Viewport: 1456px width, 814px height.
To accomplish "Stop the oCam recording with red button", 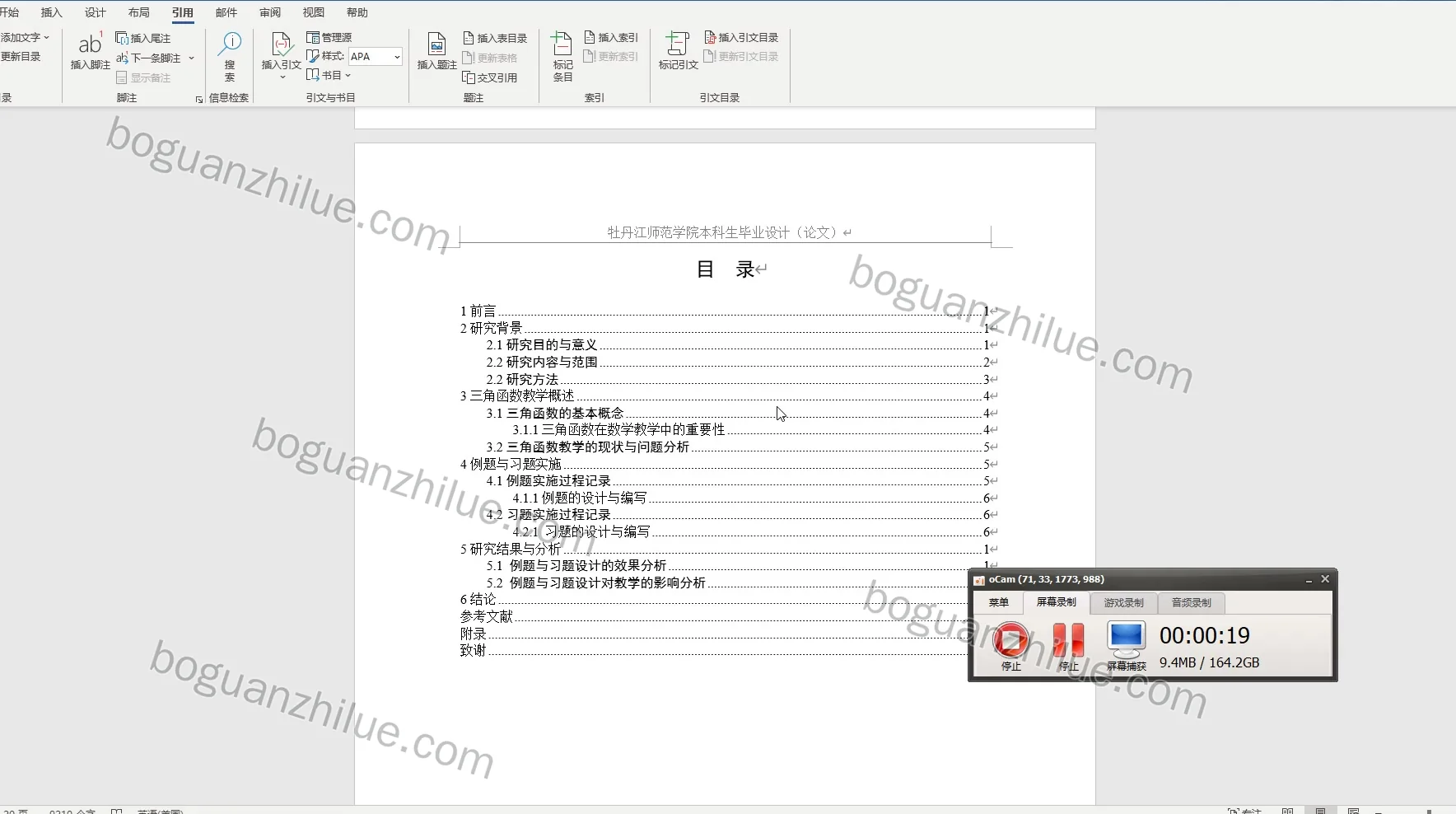I will pyautogui.click(x=1010, y=641).
